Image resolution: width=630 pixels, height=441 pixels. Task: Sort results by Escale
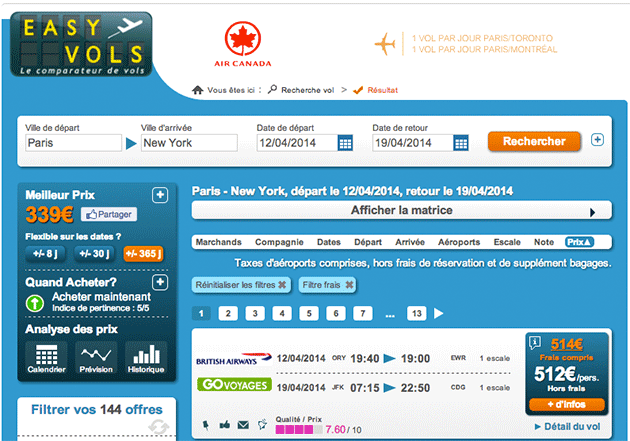pyautogui.click(x=507, y=242)
